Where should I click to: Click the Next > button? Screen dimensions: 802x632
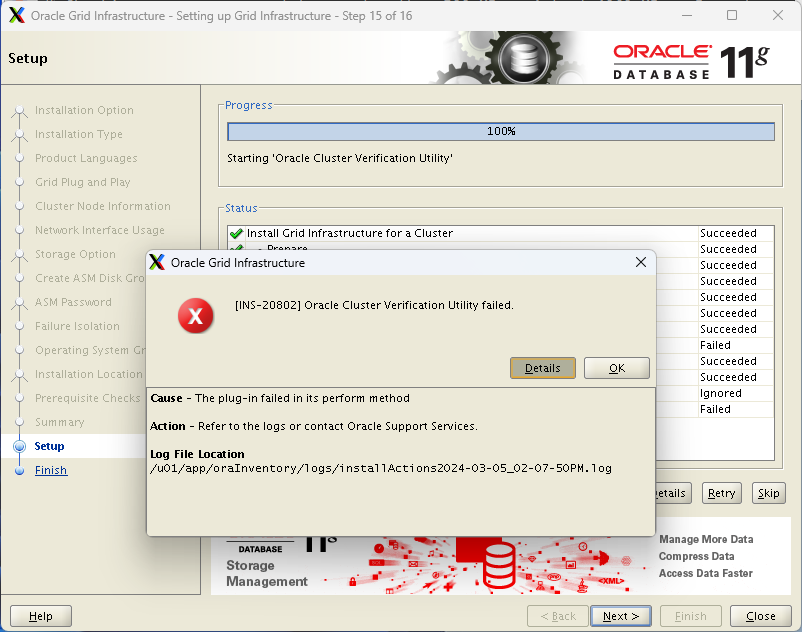pyautogui.click(x=620, y=616)
